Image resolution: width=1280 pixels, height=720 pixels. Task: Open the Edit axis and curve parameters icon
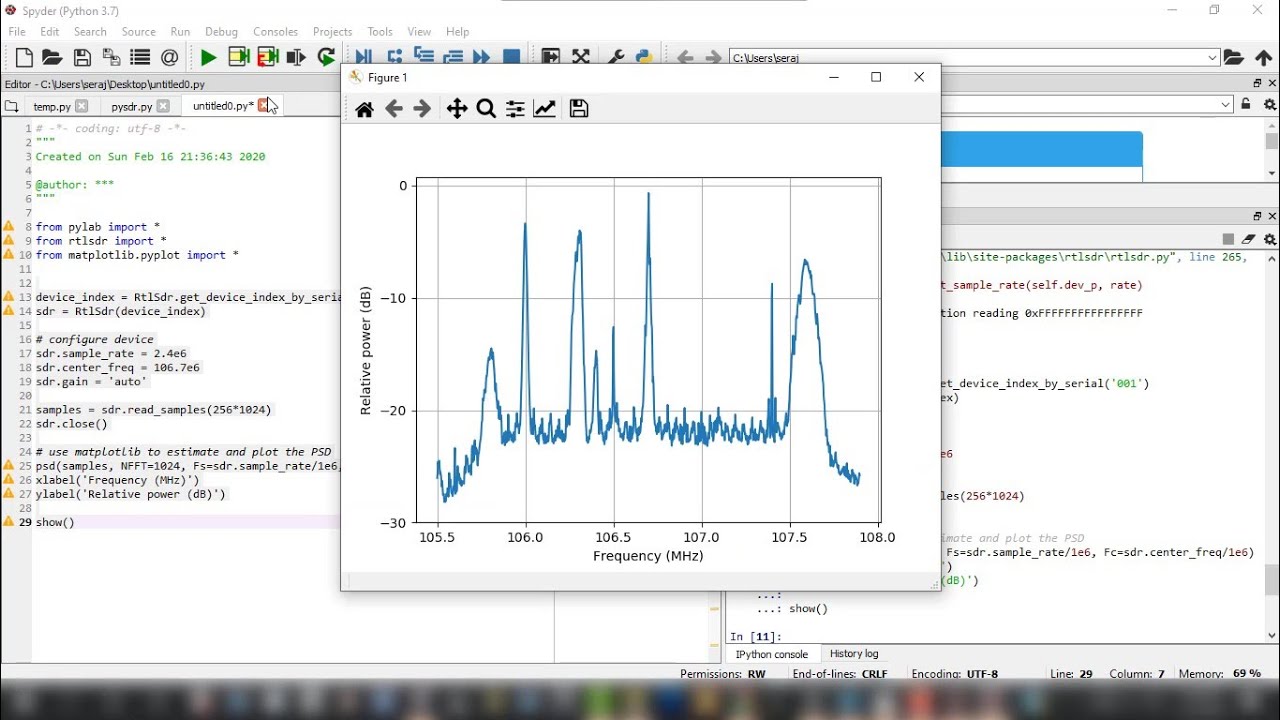tap(545, 109)
